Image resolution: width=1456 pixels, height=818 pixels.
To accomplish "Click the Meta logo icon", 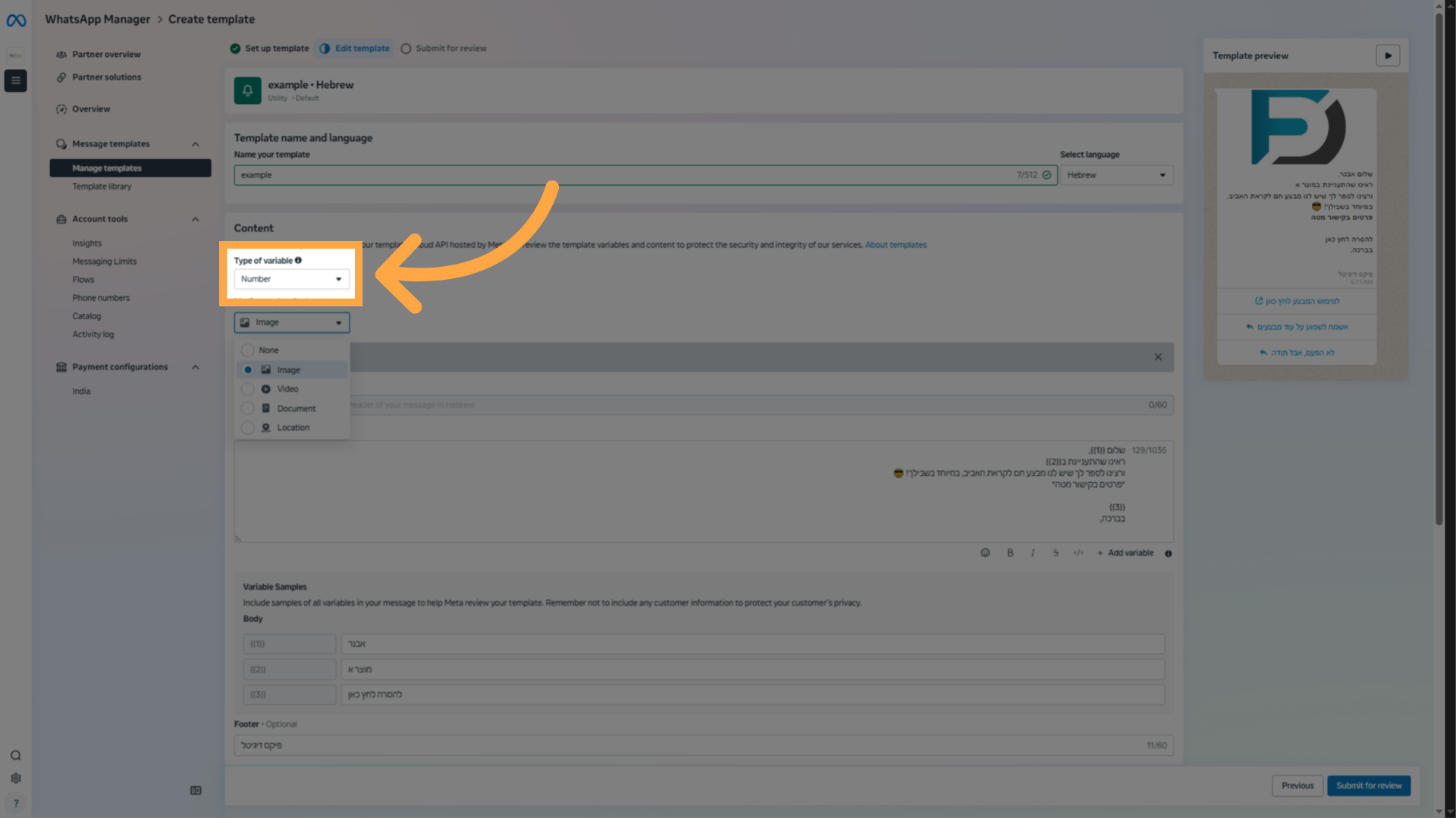I will [x=16, y=20].
